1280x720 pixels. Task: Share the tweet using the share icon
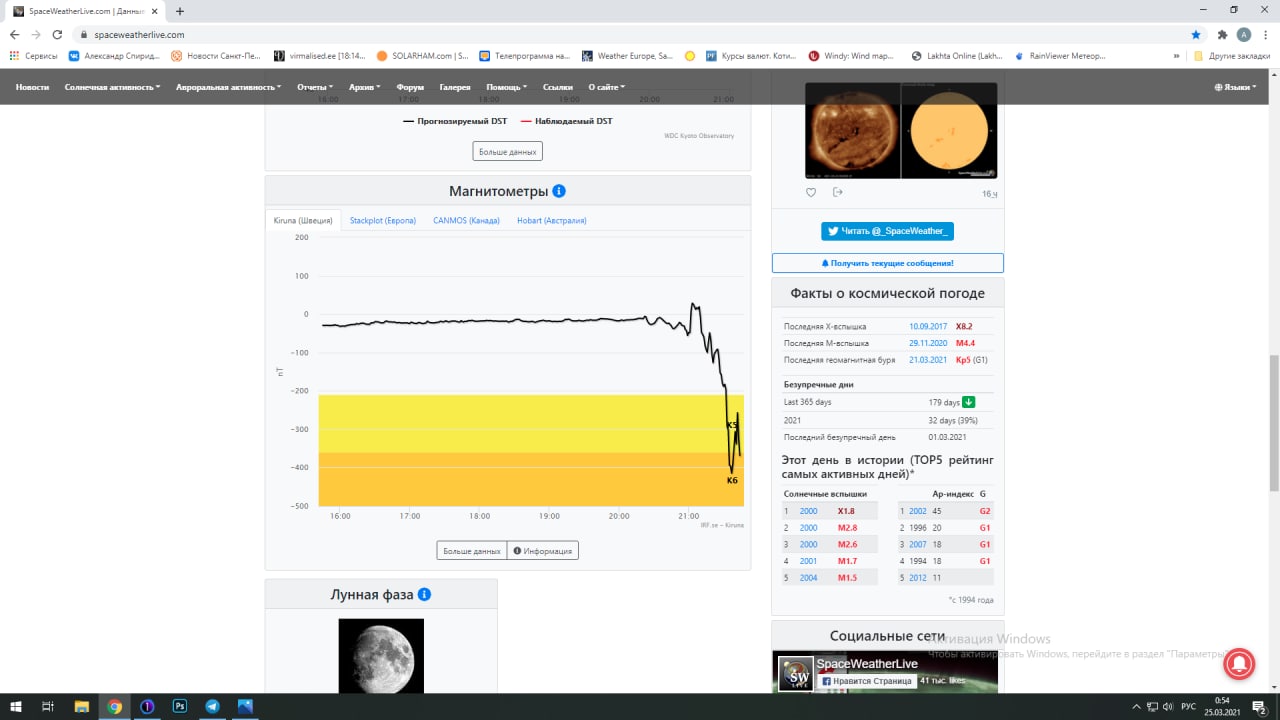coord(838,193)
